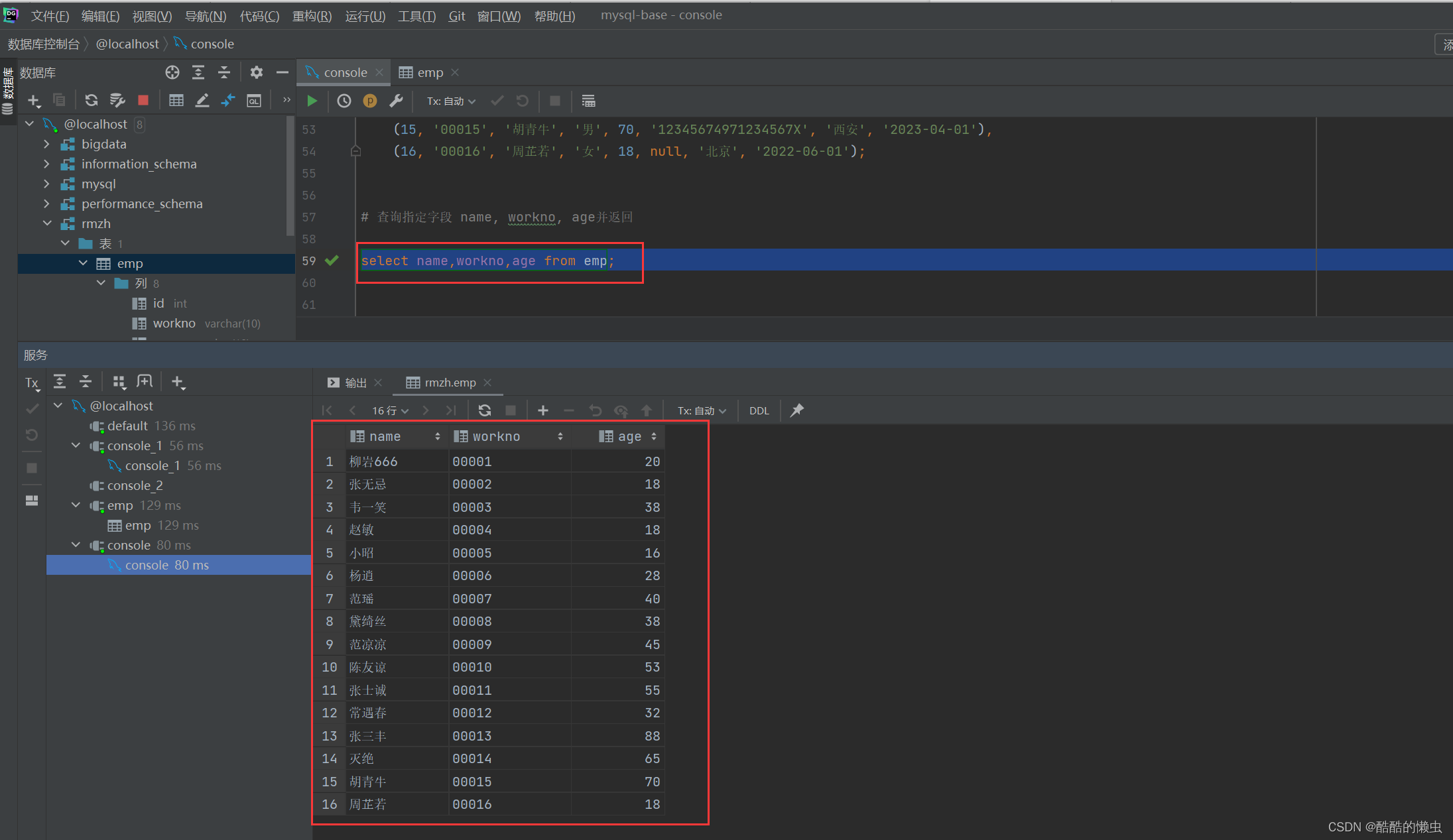Expand the bigdata schema node
The width and height of the screenshot is (1453, 840).
46,144
